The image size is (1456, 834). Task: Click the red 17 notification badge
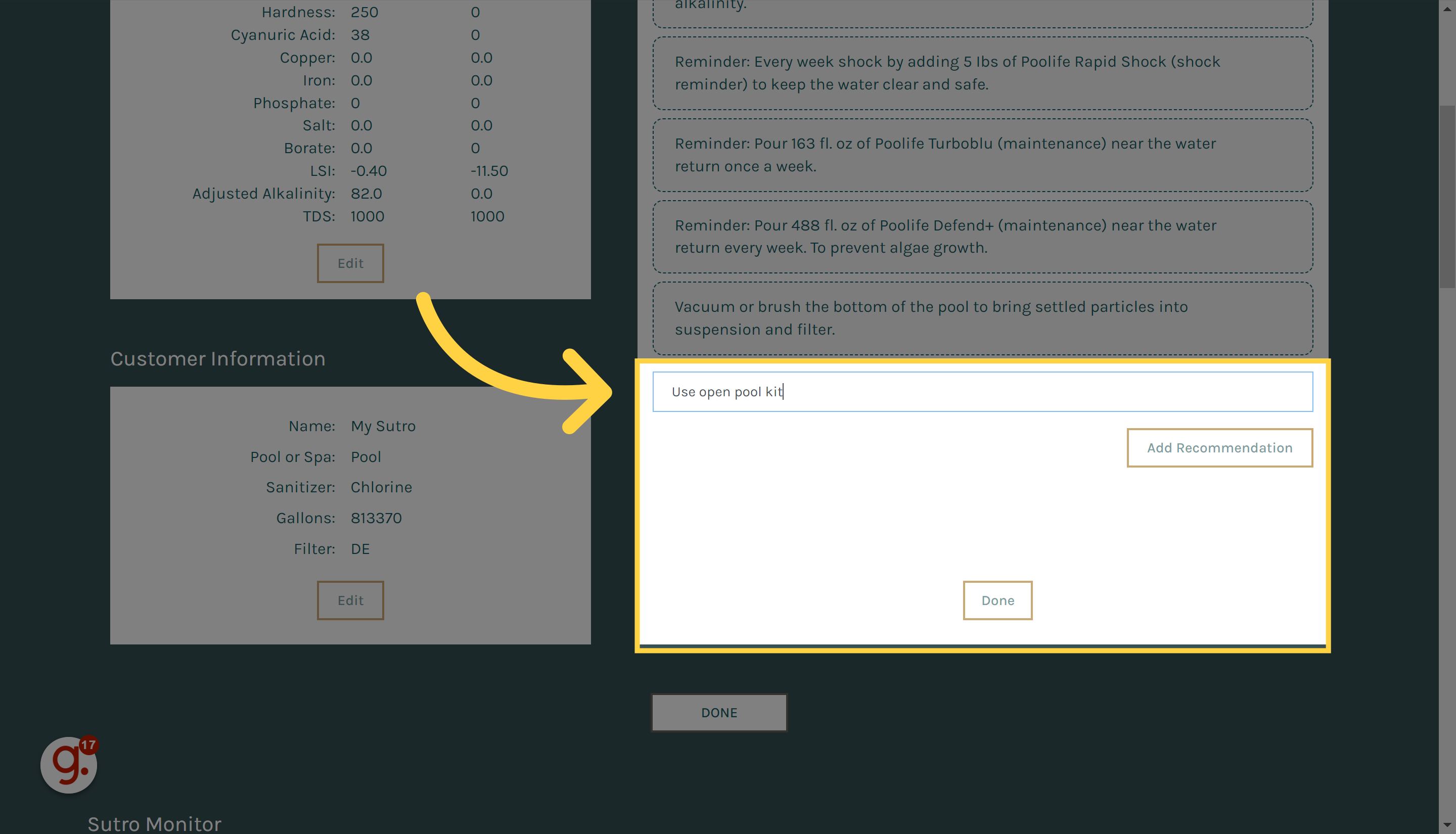[89, 745]
